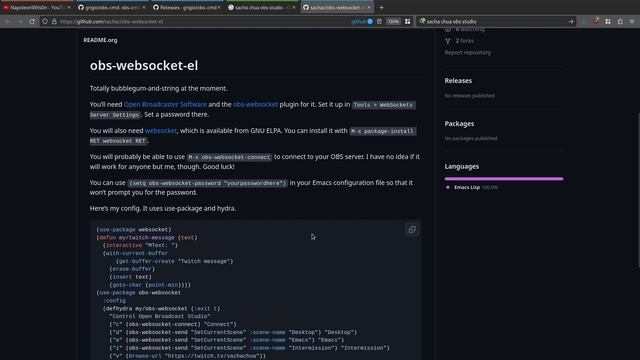Image resolution: width=640 pixels, height=360 pixels.
Task: Switch to the Releases grigio/obs-cmd tab
Action: tap(187, 7)
